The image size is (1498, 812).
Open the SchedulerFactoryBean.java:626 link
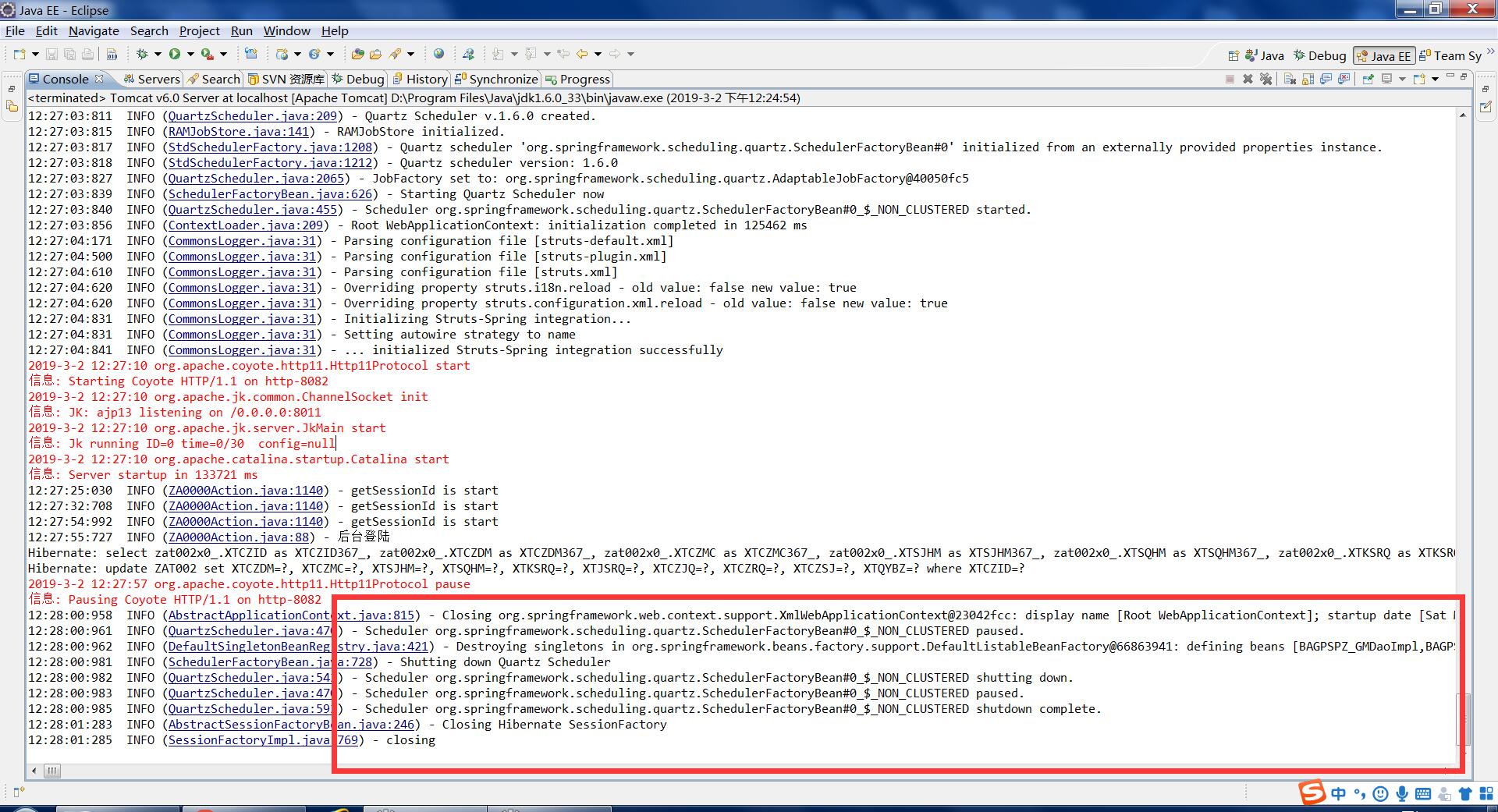(270, 193)
